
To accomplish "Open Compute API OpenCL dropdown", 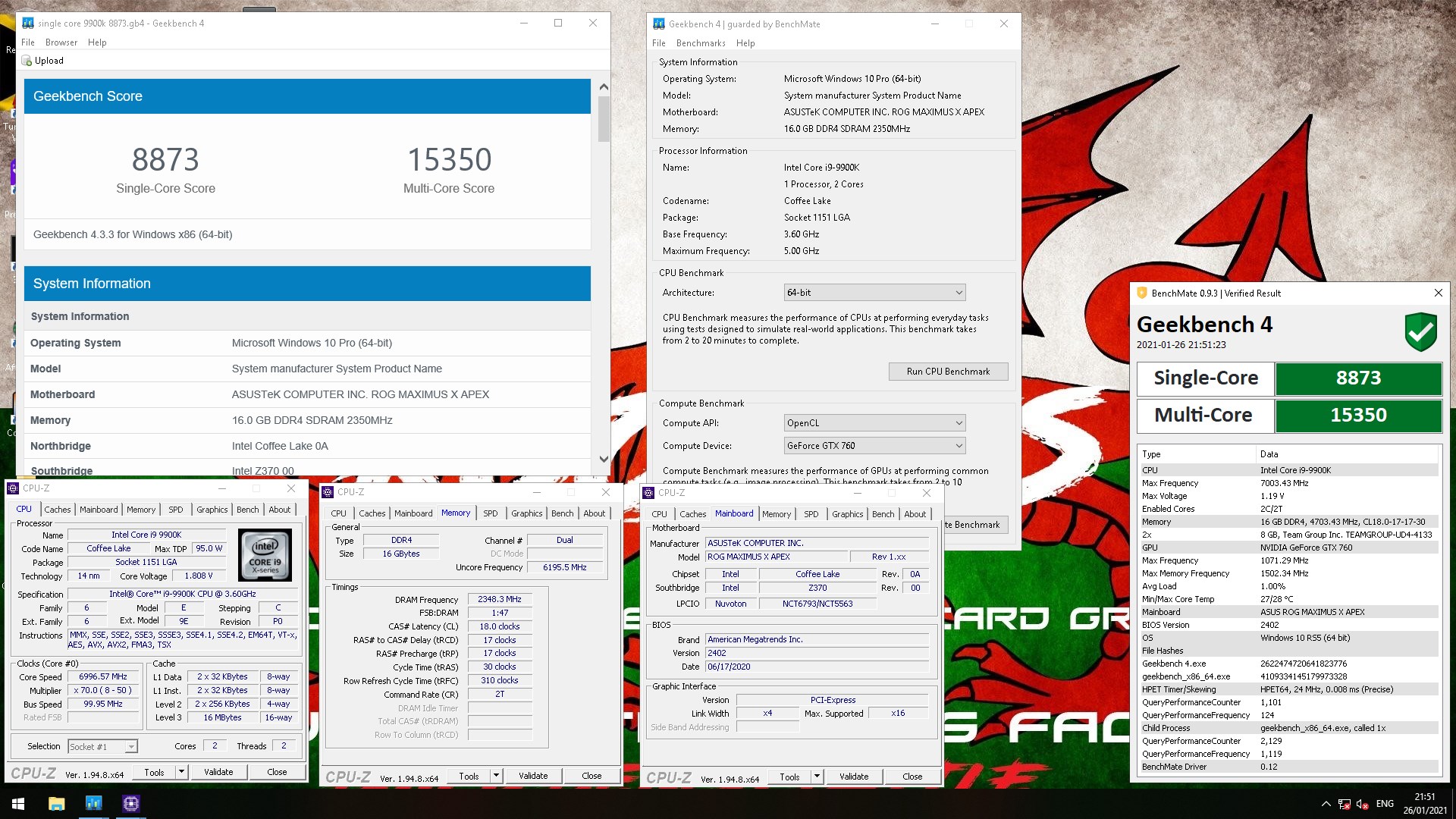I will pyautogui.click(x=874, y=423).
